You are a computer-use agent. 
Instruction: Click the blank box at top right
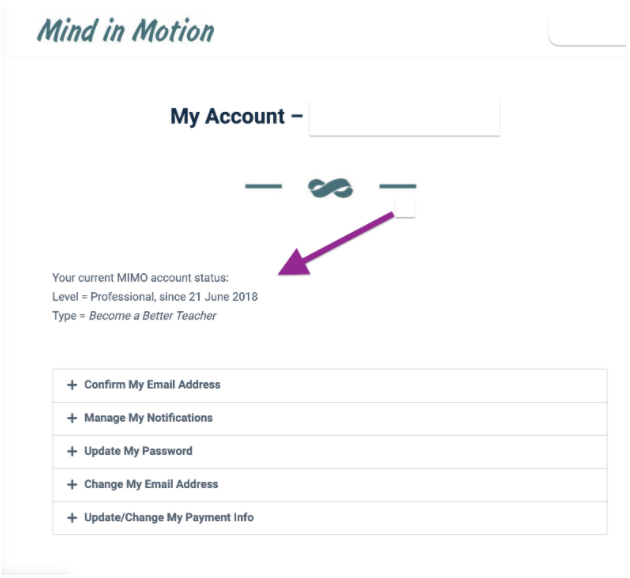click(x=588, y=32)
